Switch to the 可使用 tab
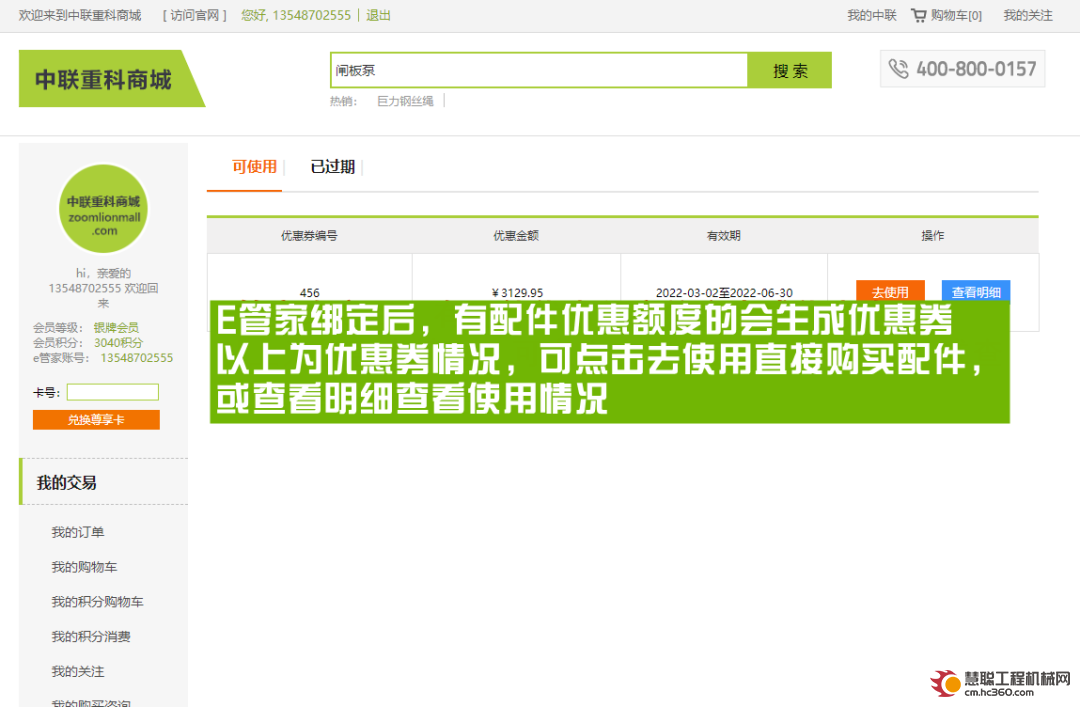Image resolution: width=1080 pixels, height=707 pixels. [254, 167]
